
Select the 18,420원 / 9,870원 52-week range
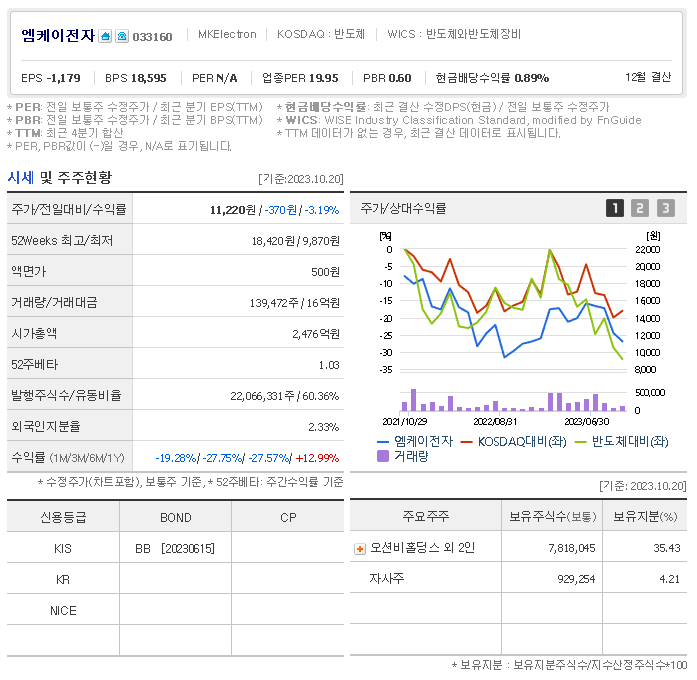click(296, 241)
